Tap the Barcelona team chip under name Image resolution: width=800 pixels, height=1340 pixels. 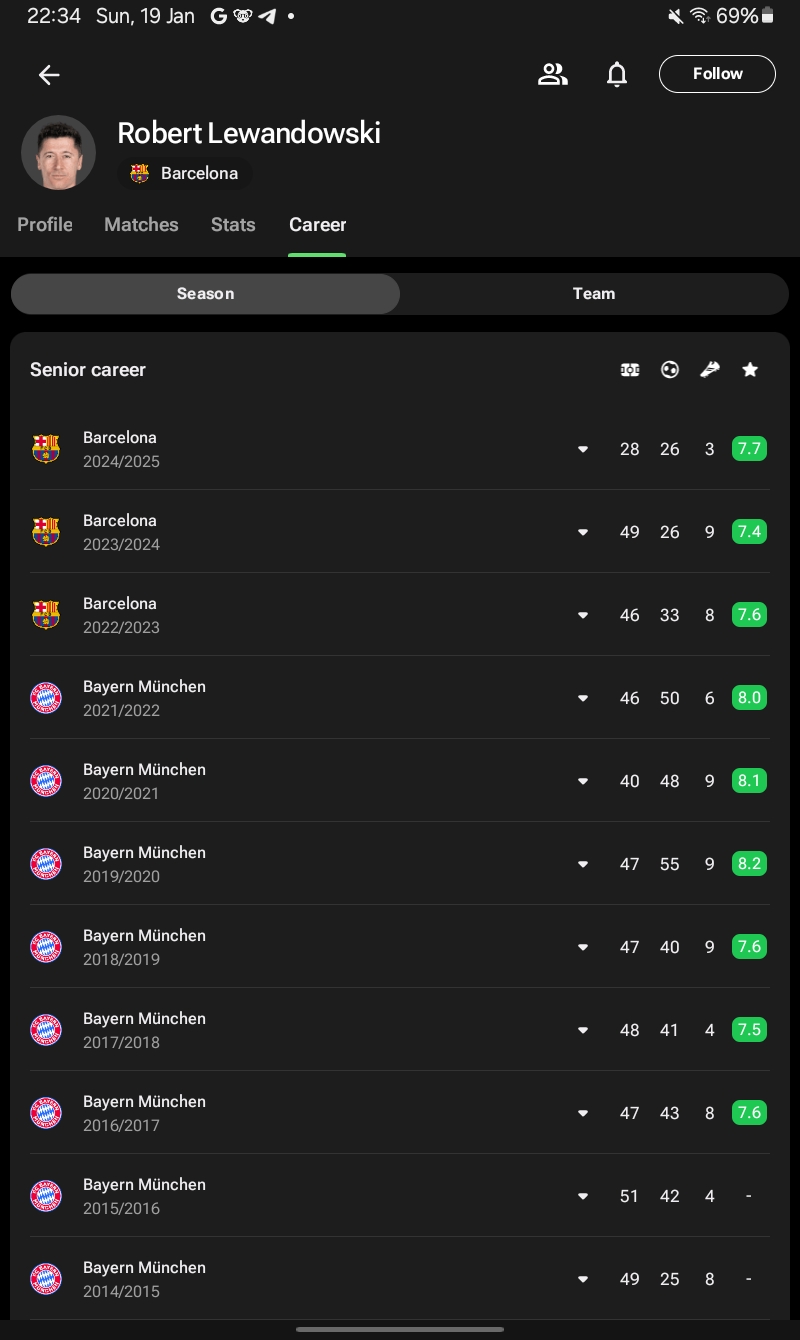pyautogui.click(x=185, y=173)
